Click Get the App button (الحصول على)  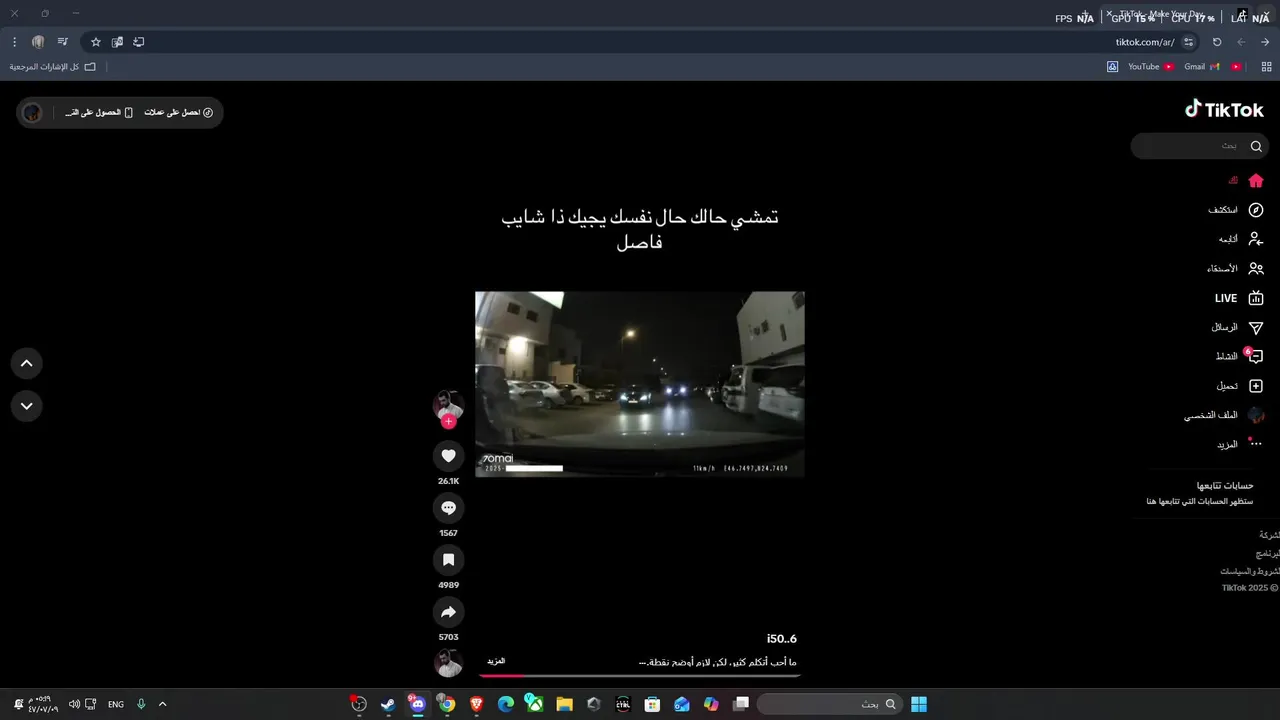point(99,112)
